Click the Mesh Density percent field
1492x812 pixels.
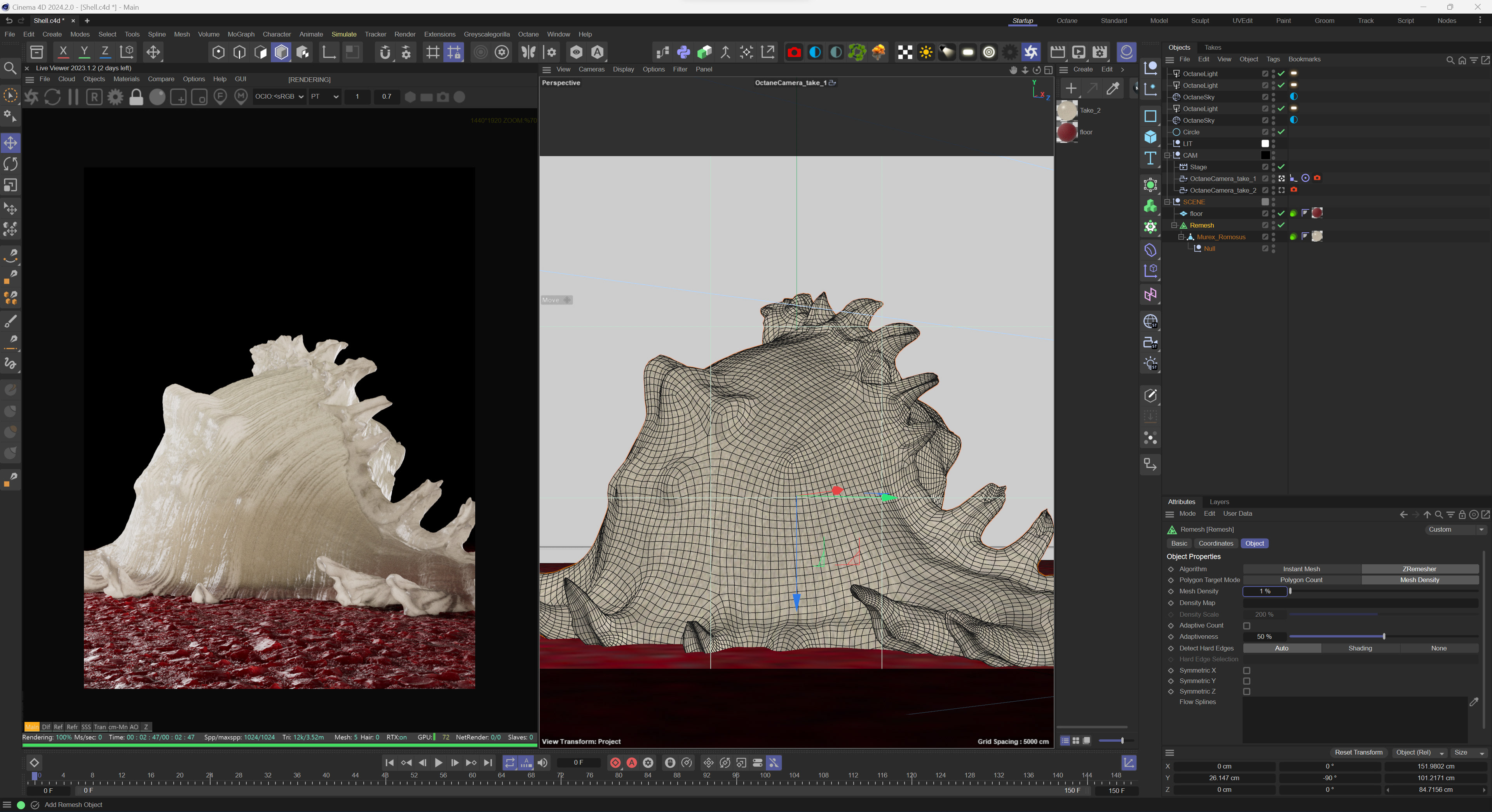pyautogui.click(x=1265, y=591)
